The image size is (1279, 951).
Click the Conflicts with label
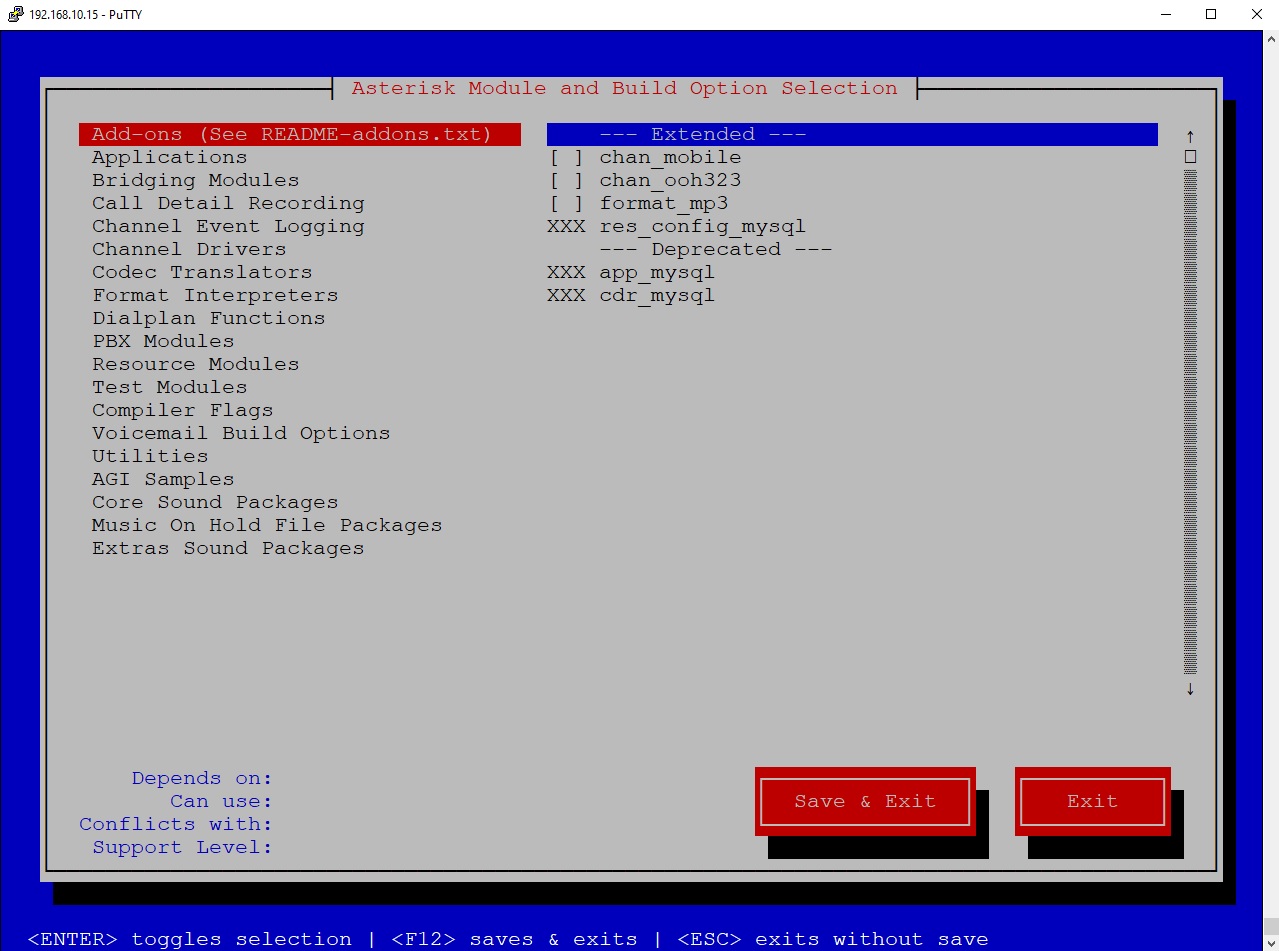pyautogui.click(x=176, y=824)
